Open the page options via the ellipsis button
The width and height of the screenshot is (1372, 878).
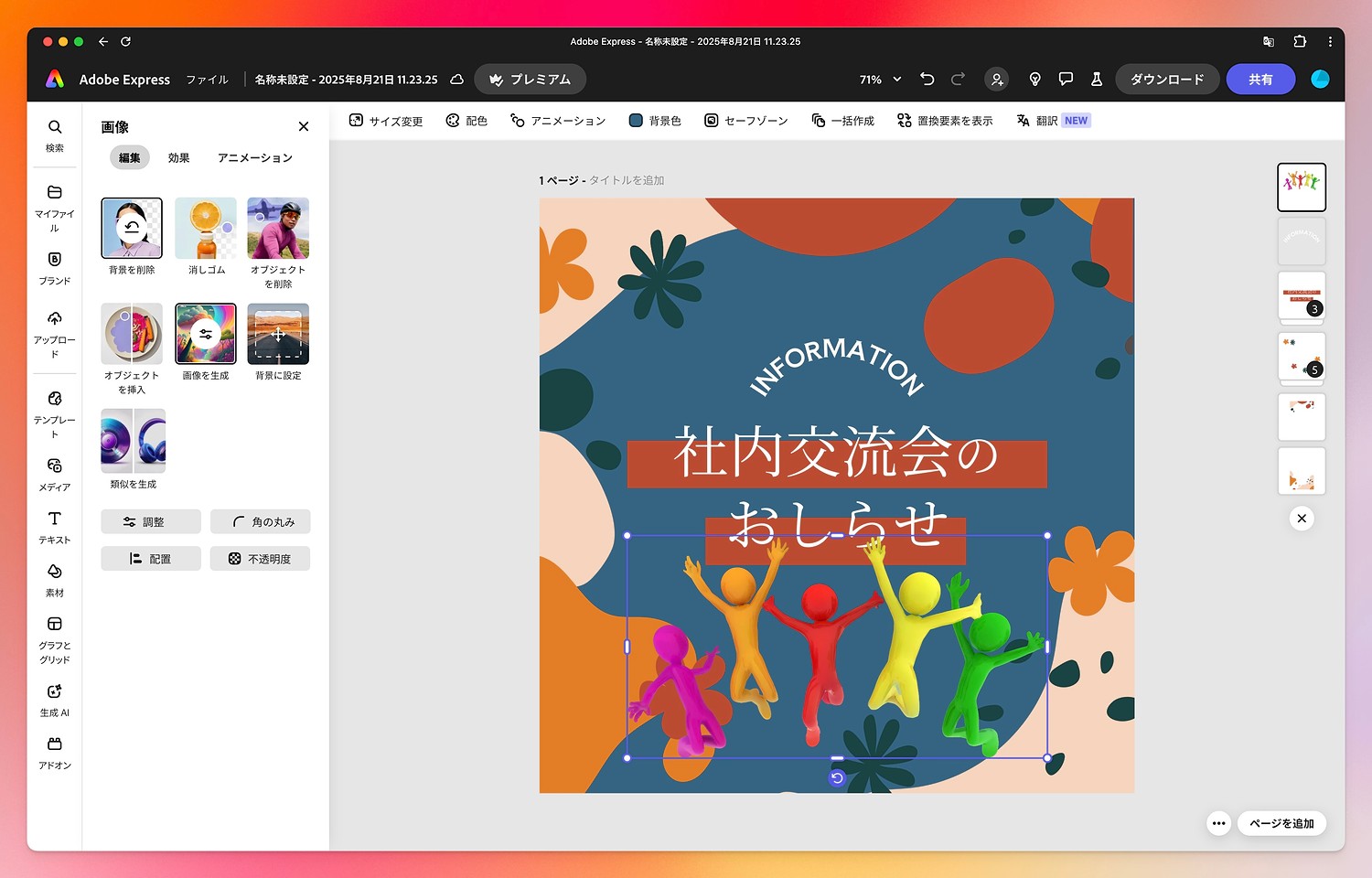click(x=1218, y=823)
